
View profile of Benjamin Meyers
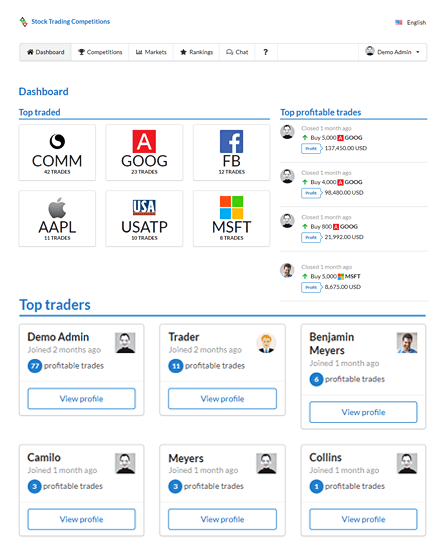[x=363, y=412]
